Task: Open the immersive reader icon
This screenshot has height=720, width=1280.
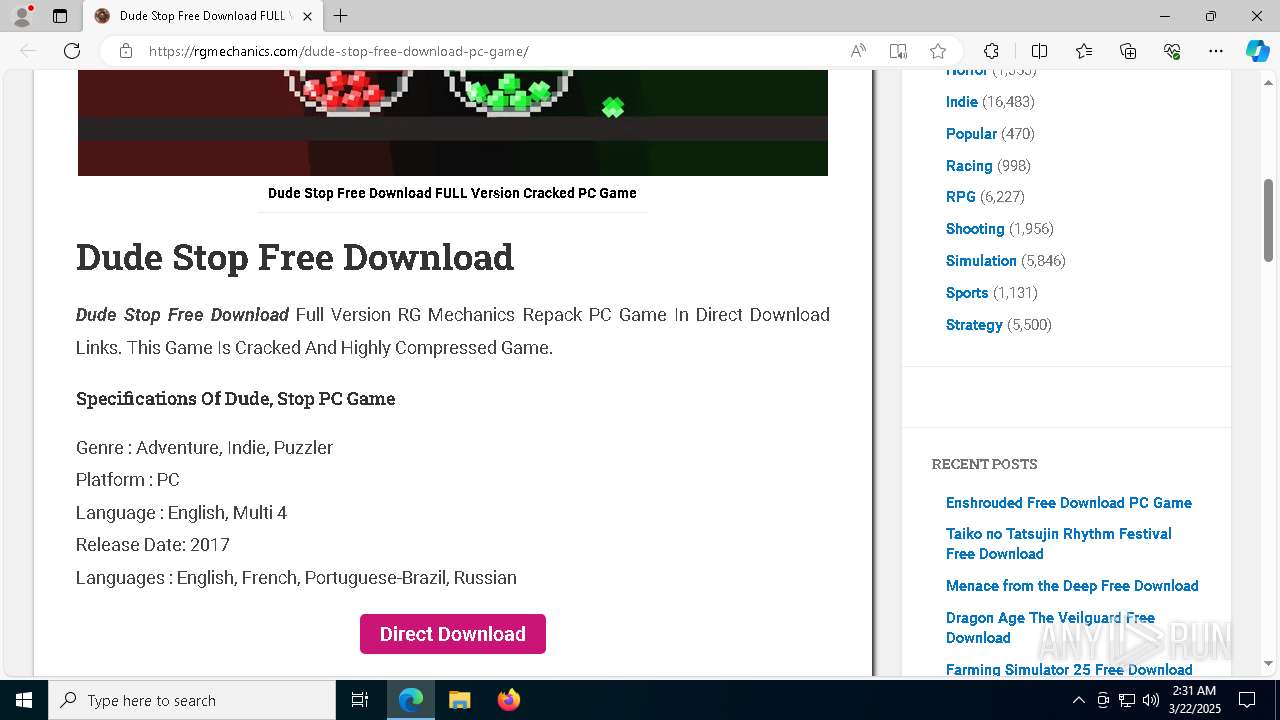Action: 898,51
